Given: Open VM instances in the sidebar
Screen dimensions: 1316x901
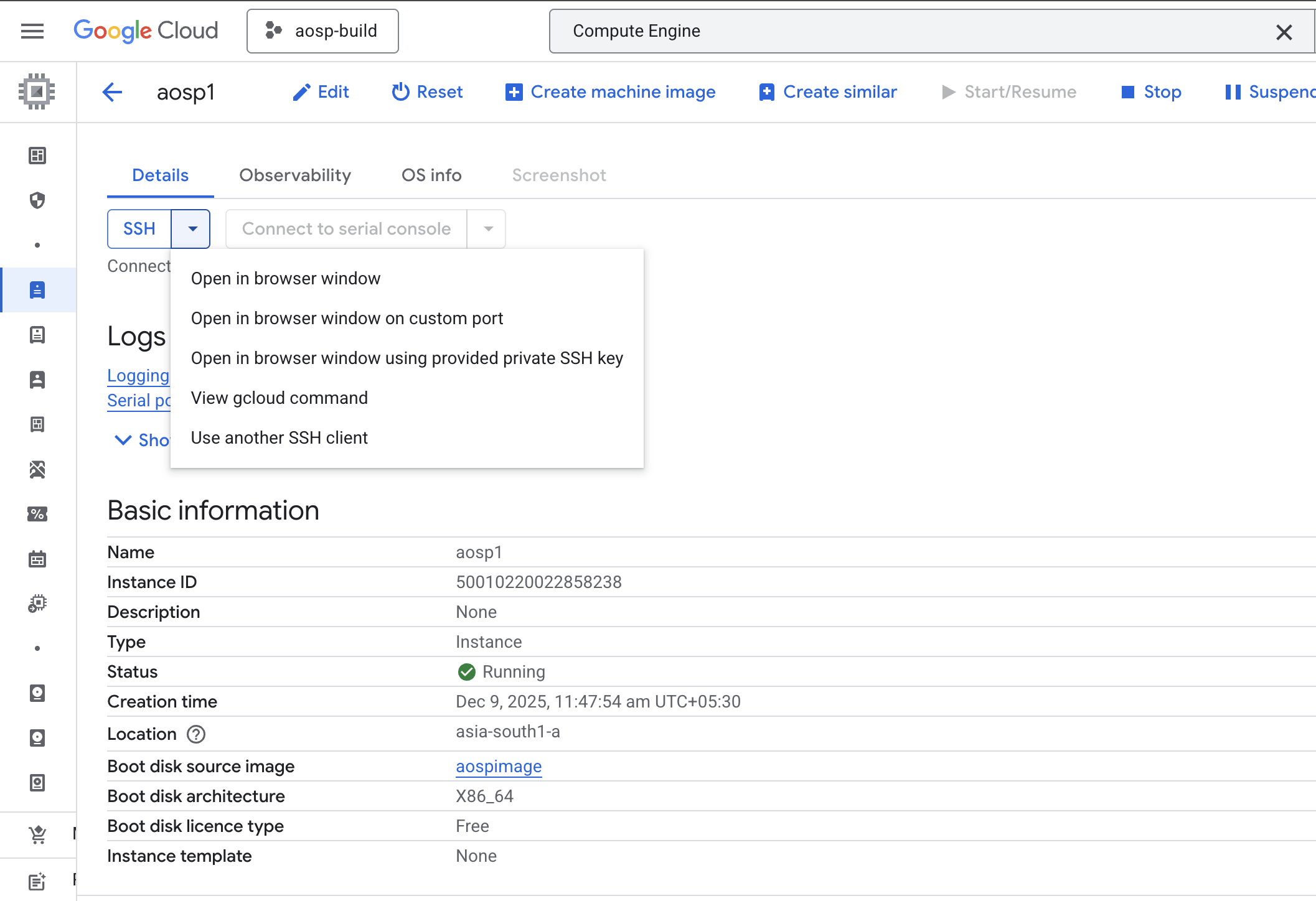Looking at the screenshot, I should (38, 289).
